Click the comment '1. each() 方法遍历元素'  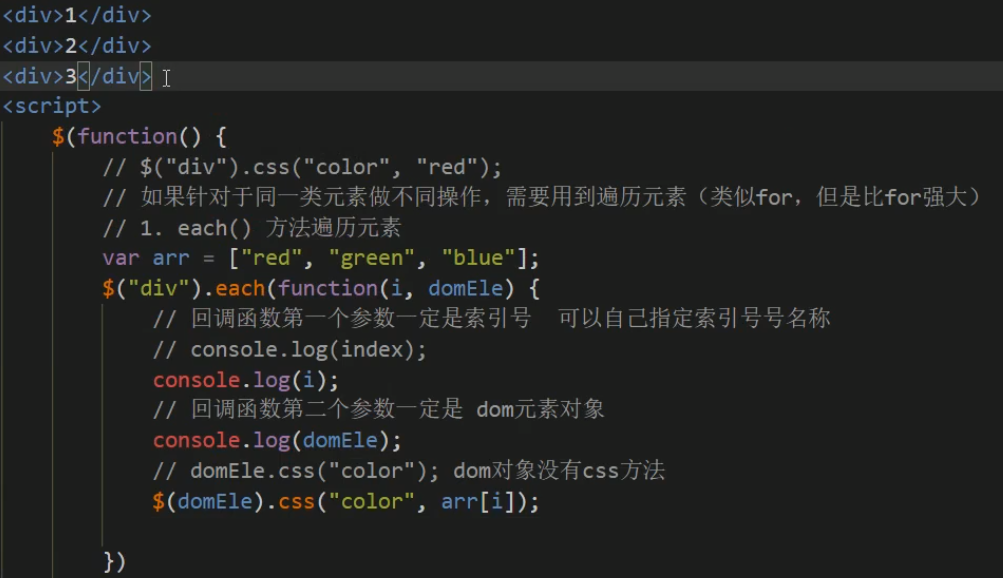[270, 228]
